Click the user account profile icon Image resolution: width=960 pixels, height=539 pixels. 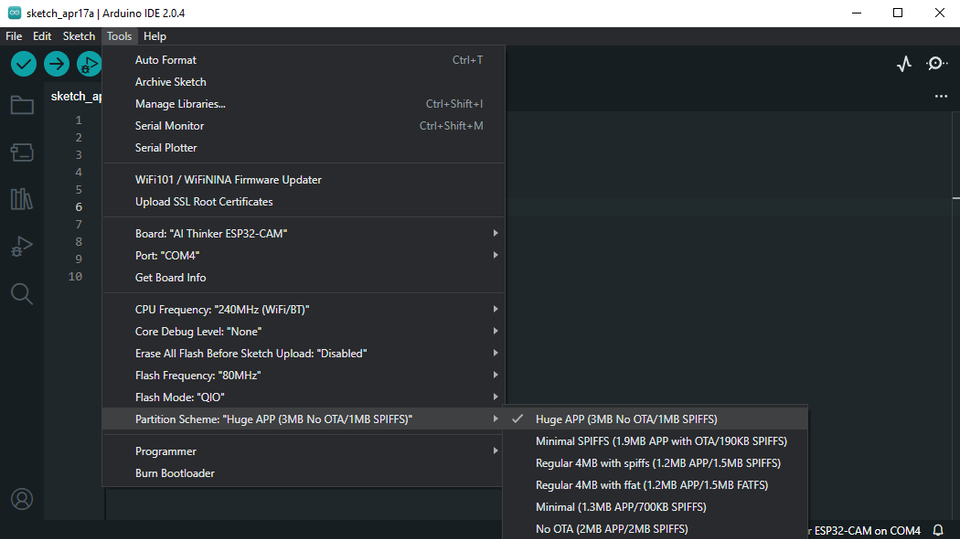pyautogui.click(x=21, y=499)
